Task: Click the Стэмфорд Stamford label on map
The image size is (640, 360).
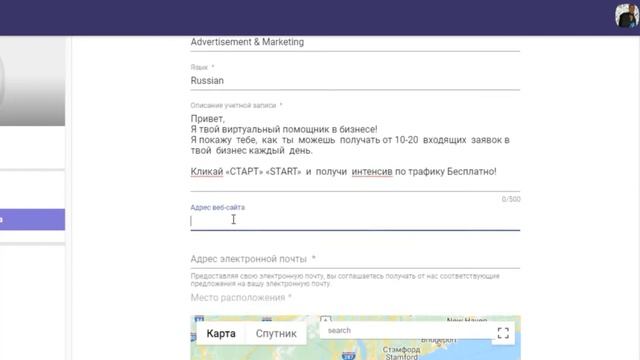Action: pyautogui.click(x=402, y=353)
